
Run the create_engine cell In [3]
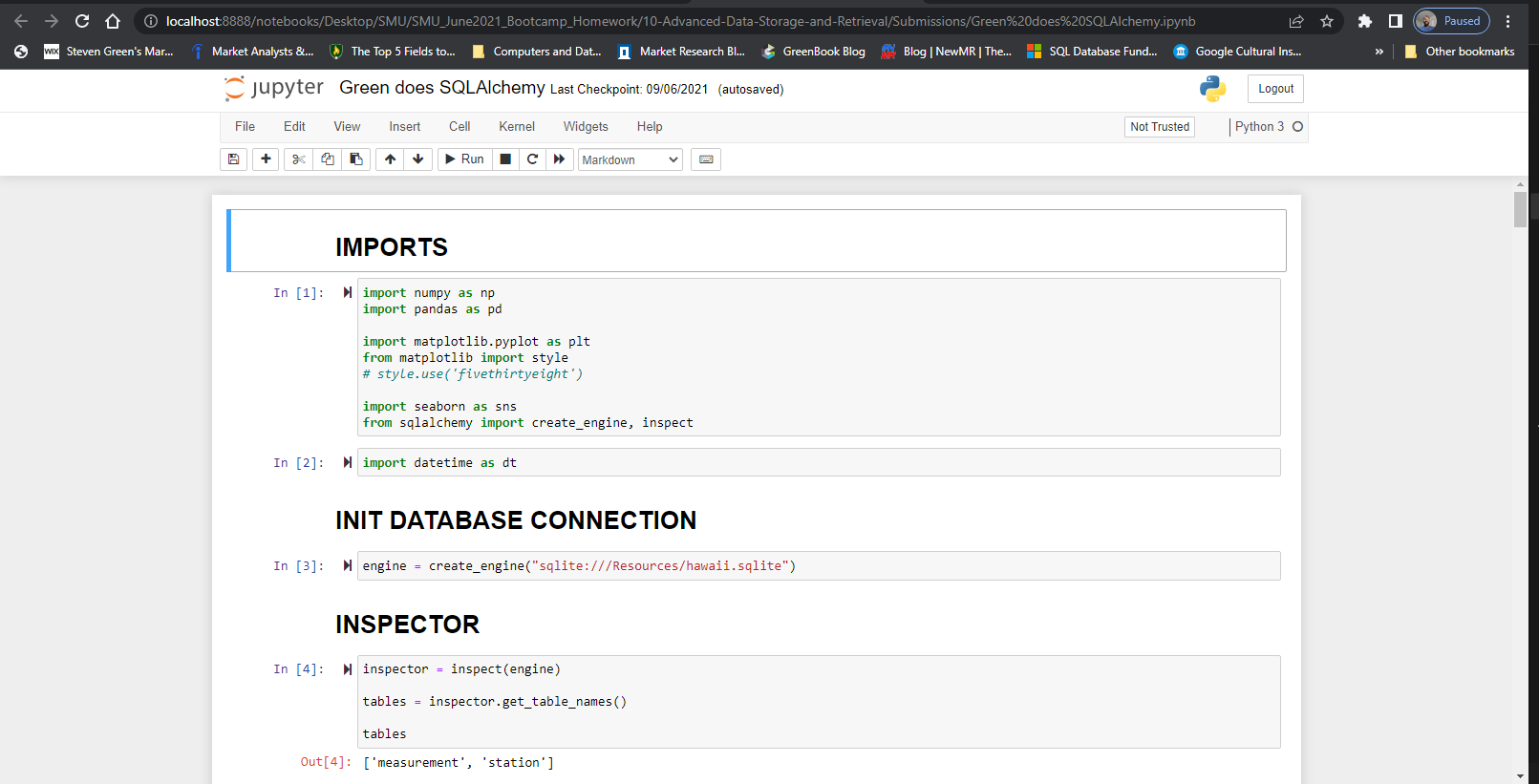click(348, 566)
